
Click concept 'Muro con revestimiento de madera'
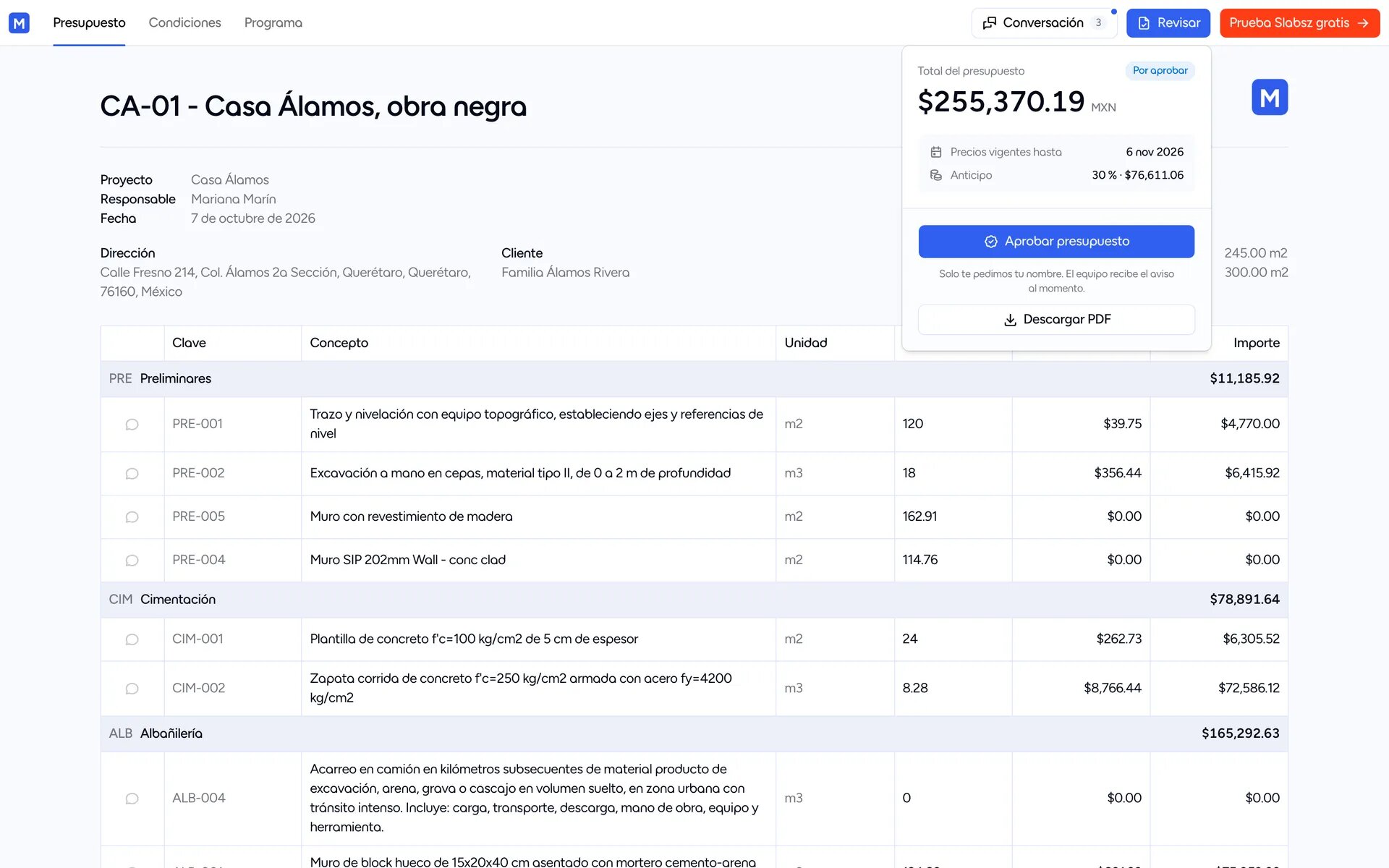(x=411, y=516)
